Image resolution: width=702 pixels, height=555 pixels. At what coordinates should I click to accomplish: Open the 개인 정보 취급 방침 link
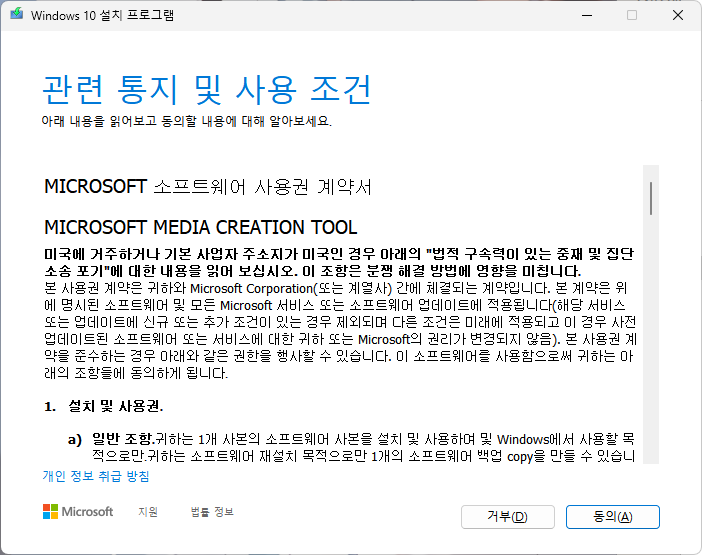tap(95, 476)
